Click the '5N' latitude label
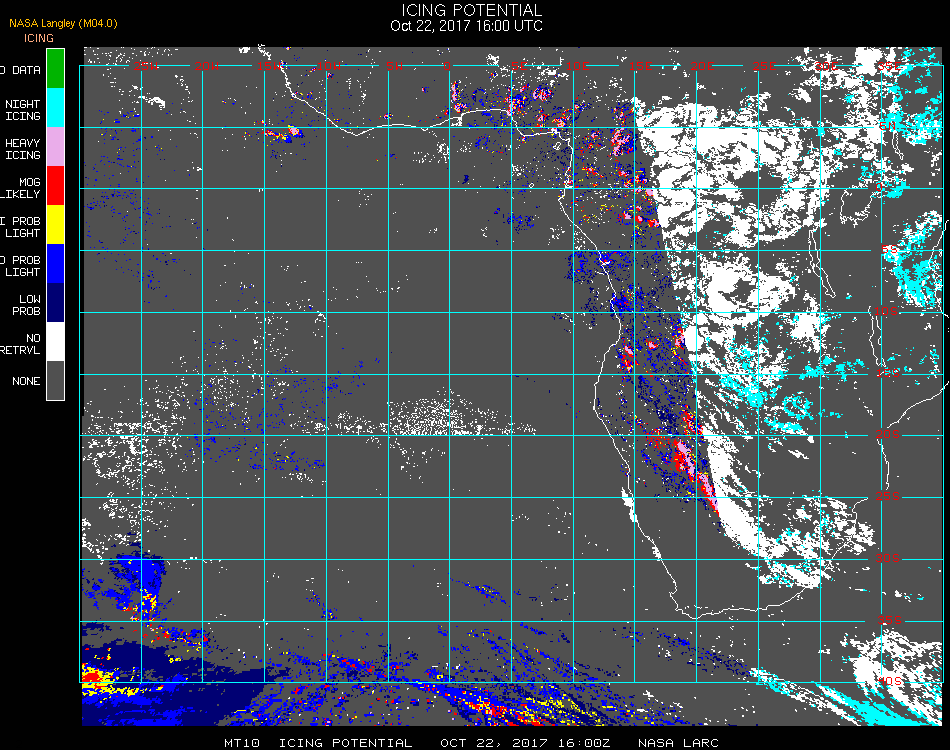The height and width of the screenshot is (750, 950). pos(888,125)
